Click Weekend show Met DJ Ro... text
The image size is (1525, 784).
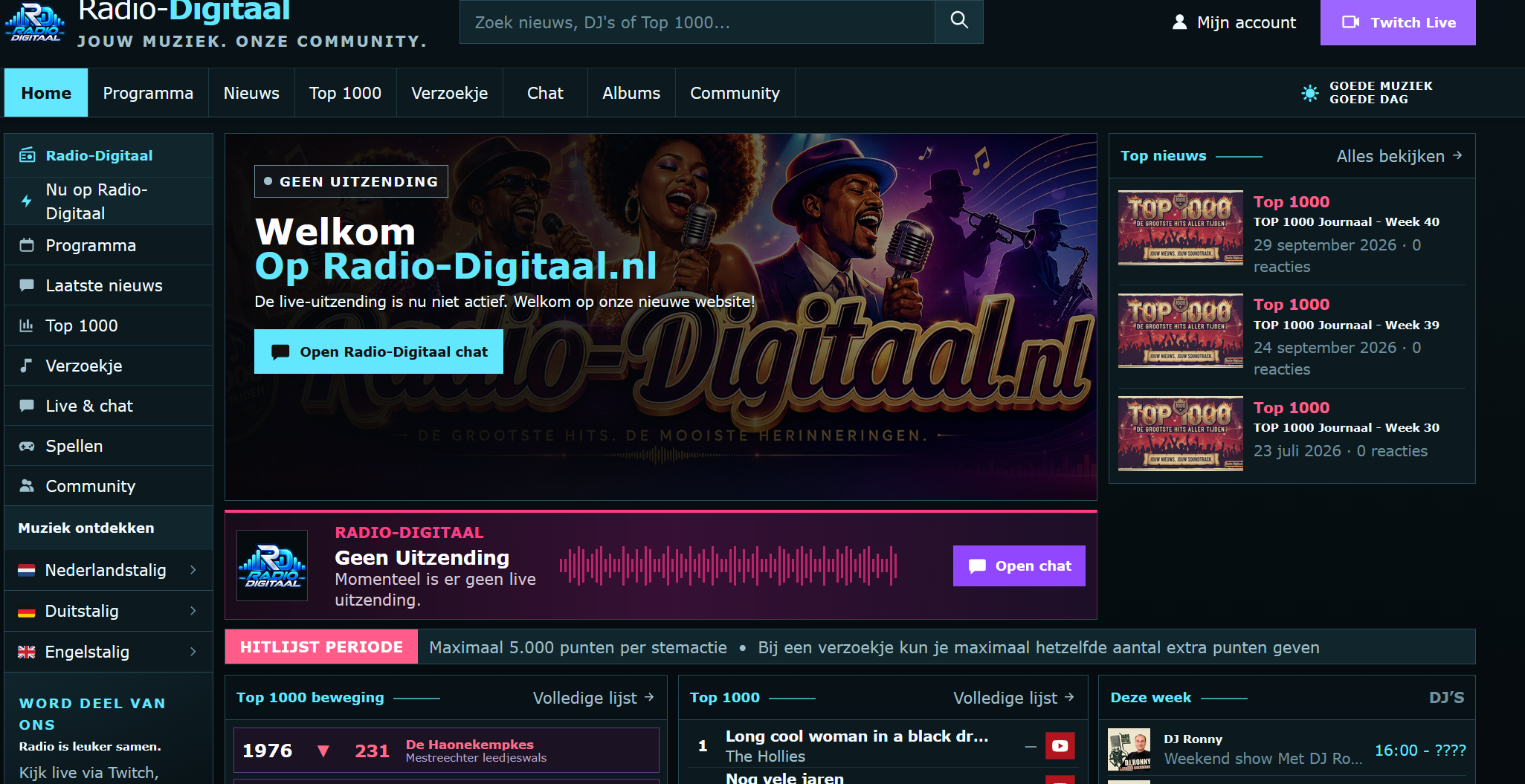coord(1263,759)
